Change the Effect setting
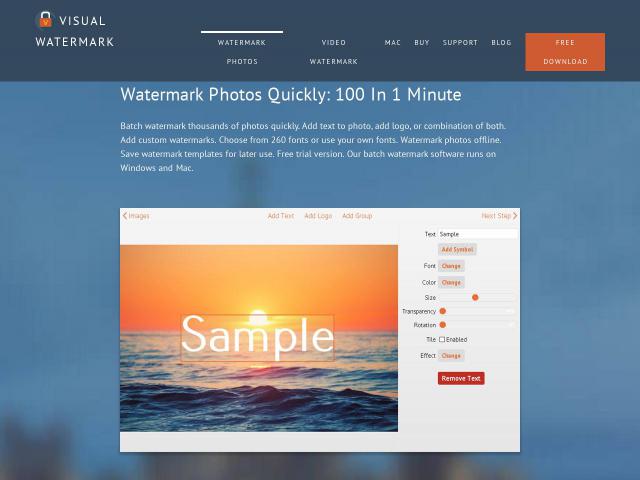Viewport: 640px width, 480px height. [451, 356]
